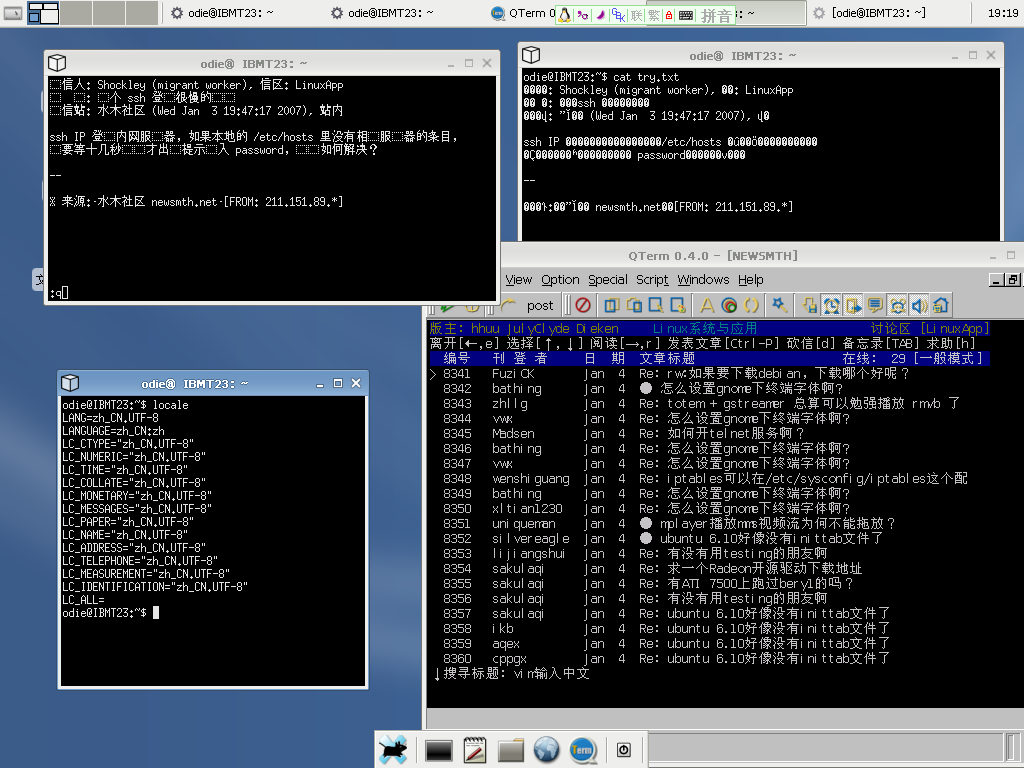The width and height of the screenshot is (1024, 768).
Task: Open the color settings icon in QTerm toolbar
Action: (x=729, y=305)
